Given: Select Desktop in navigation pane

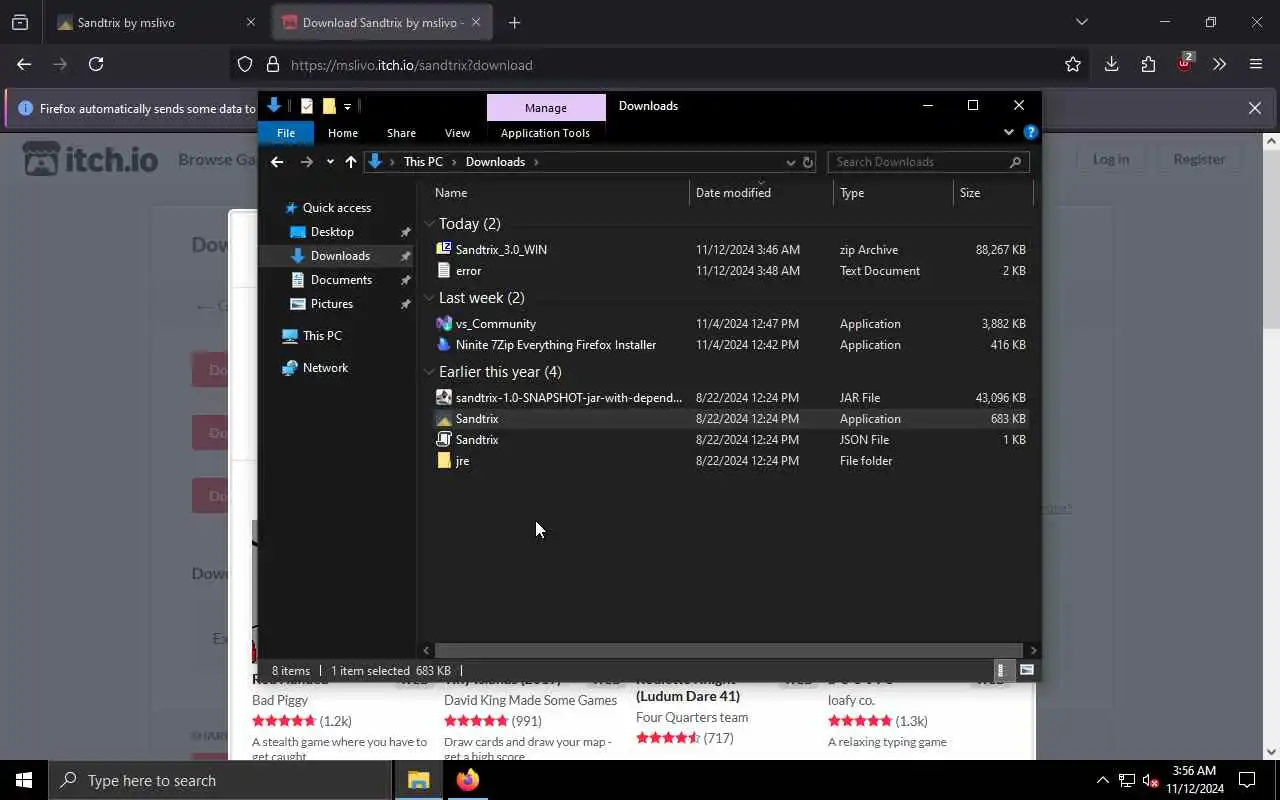Looking at the screenshot, I should coord(332,231).
